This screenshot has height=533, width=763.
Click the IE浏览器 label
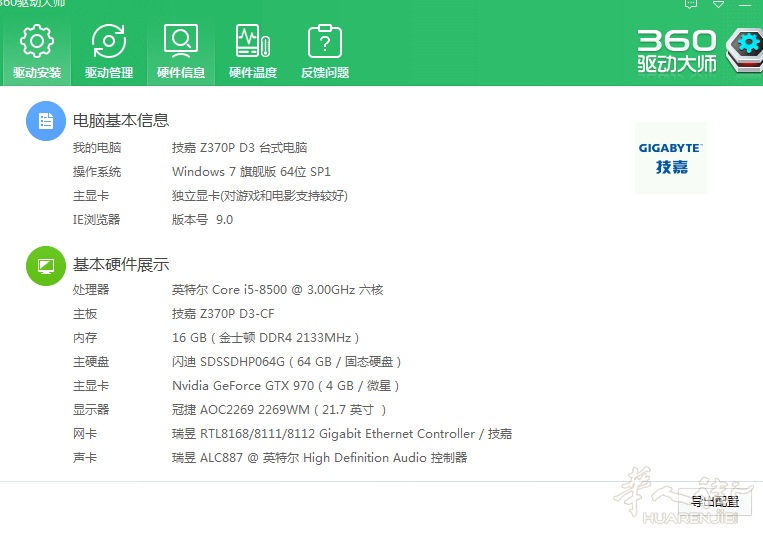(x=96, y=220)
